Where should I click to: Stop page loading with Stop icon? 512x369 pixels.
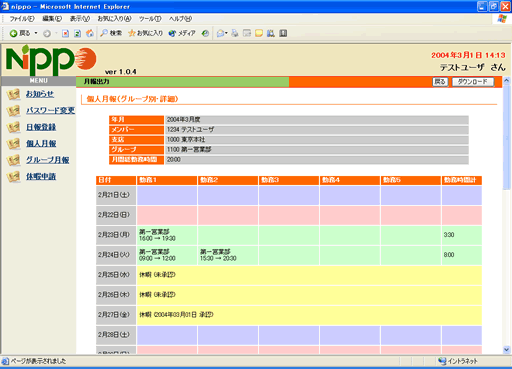(65, 33)
